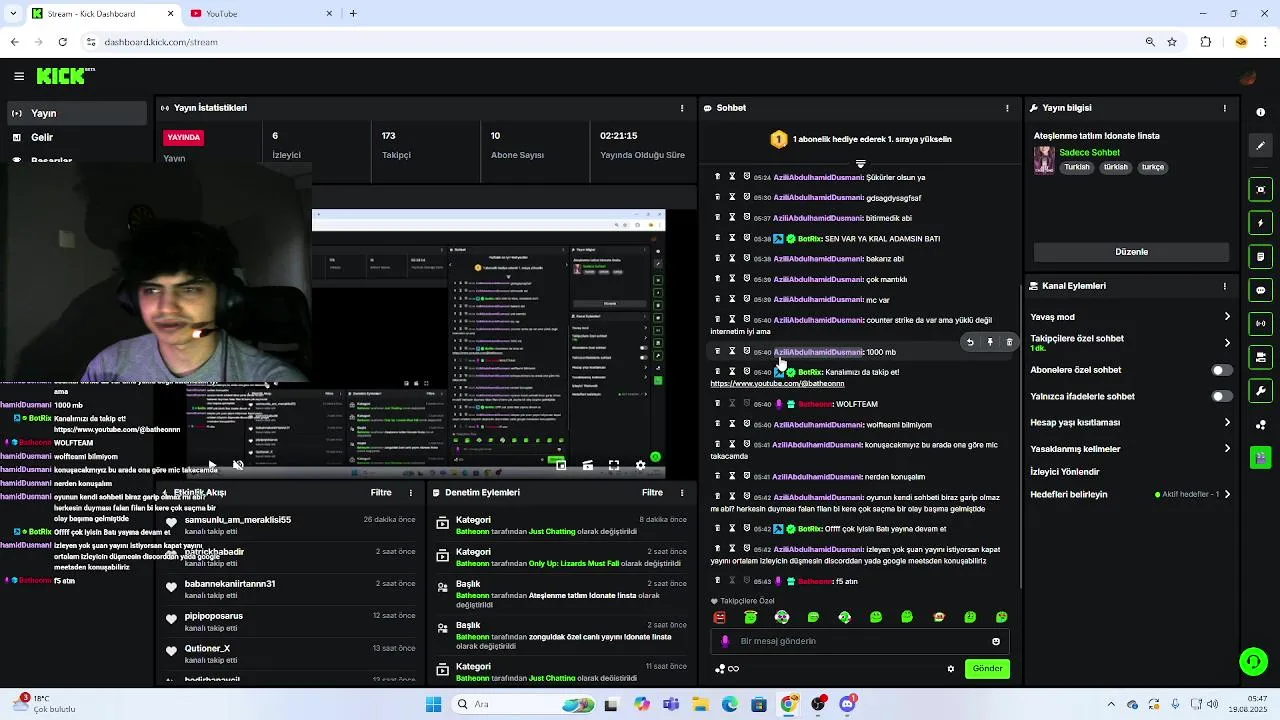Open the info icon in the right sidebar
The image size is (1280, 720).
(x=1260, y=112)
